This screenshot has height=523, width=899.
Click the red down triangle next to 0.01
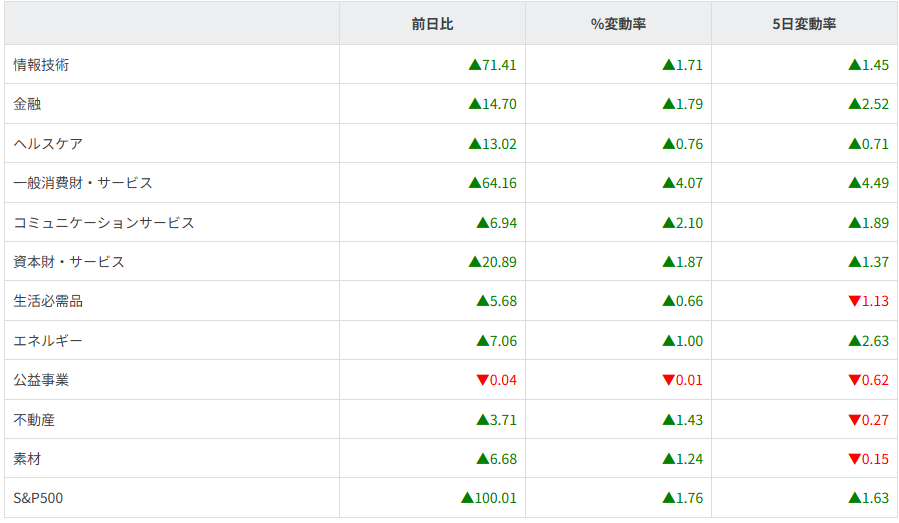(x=668, y=380)
